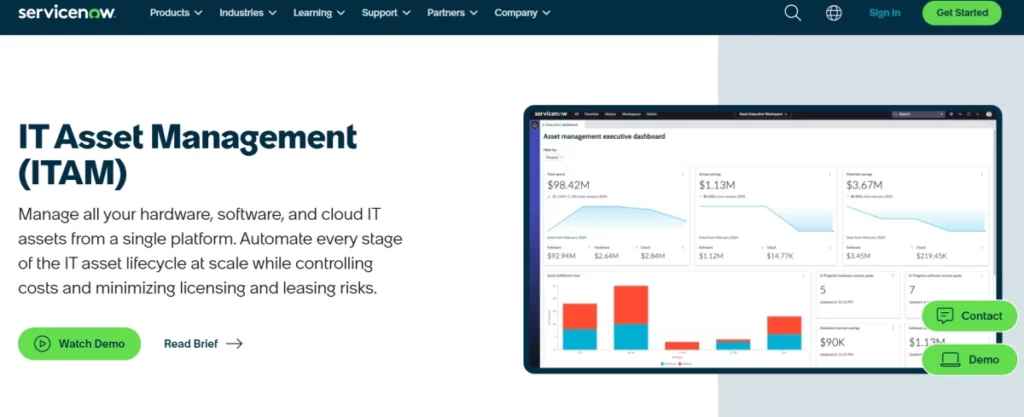
Task: Click the floating Demo laptop button
Action: tap(969, 360)
